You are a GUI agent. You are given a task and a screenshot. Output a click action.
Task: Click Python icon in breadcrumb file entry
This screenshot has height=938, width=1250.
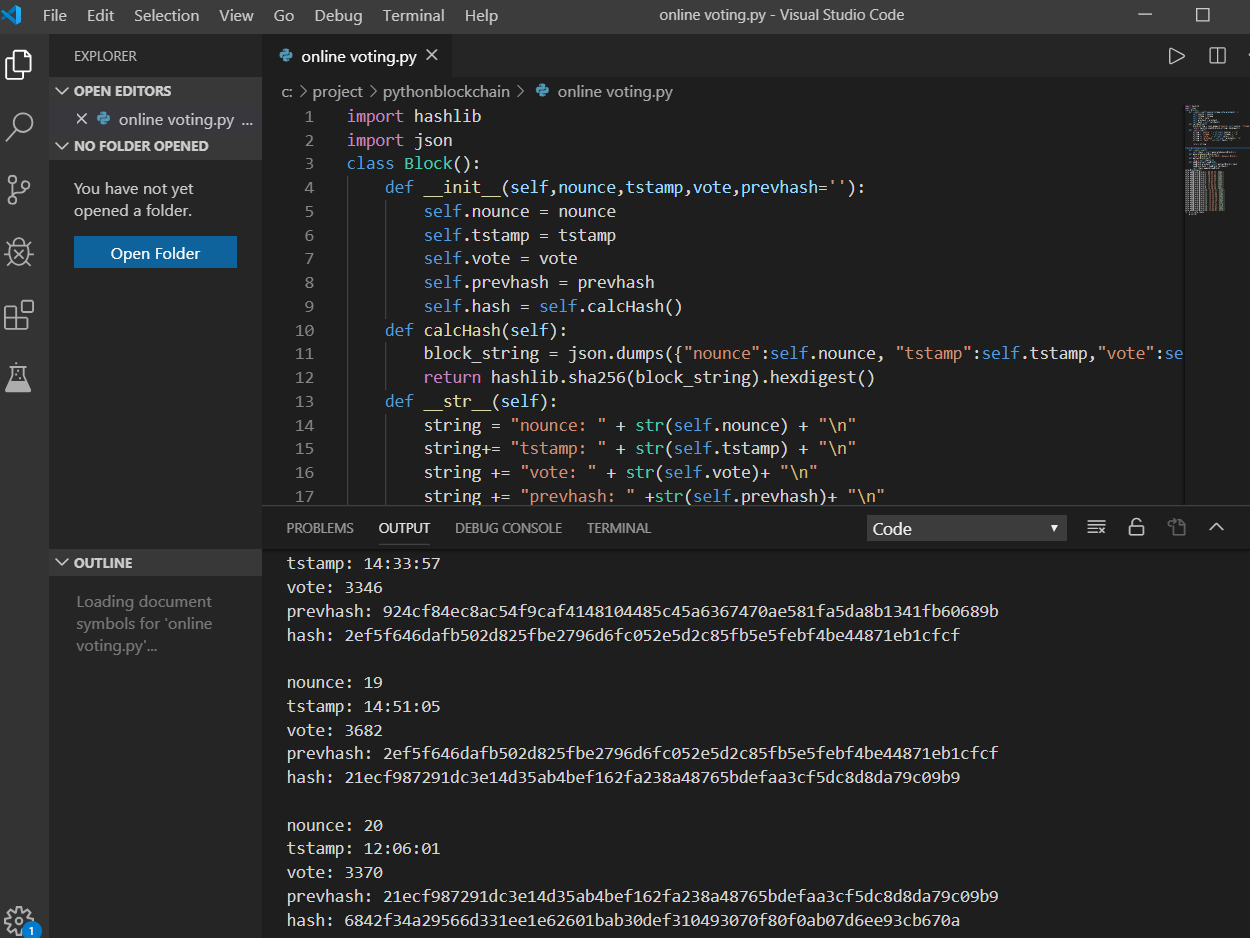543,91
